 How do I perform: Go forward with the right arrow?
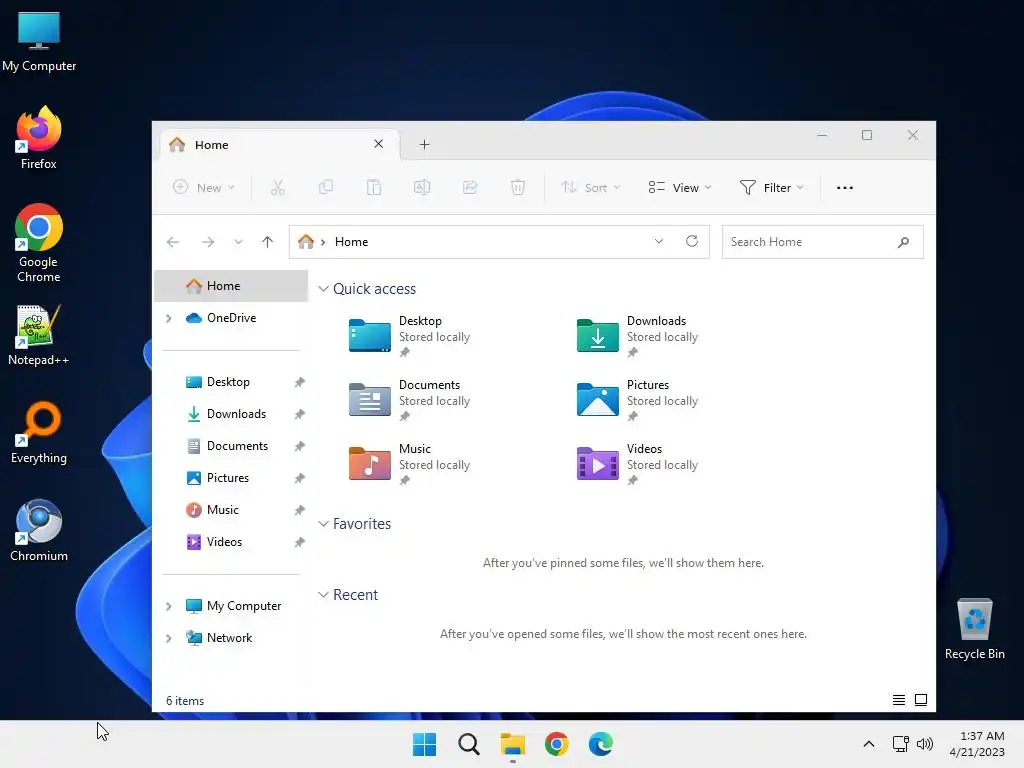(208, 242)
